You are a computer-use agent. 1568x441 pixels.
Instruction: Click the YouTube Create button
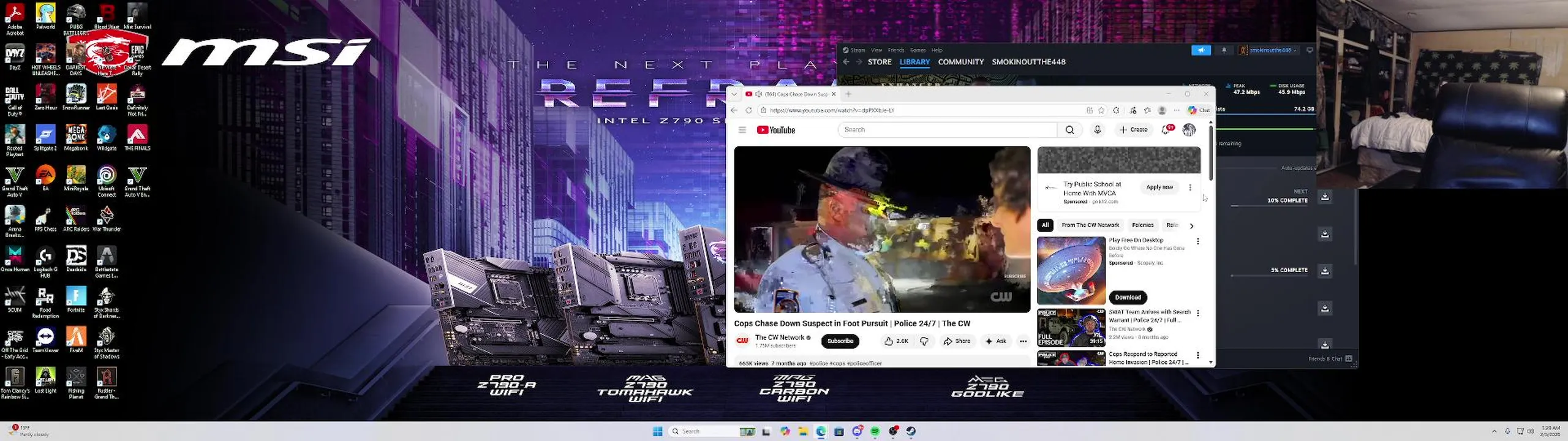1133,130
